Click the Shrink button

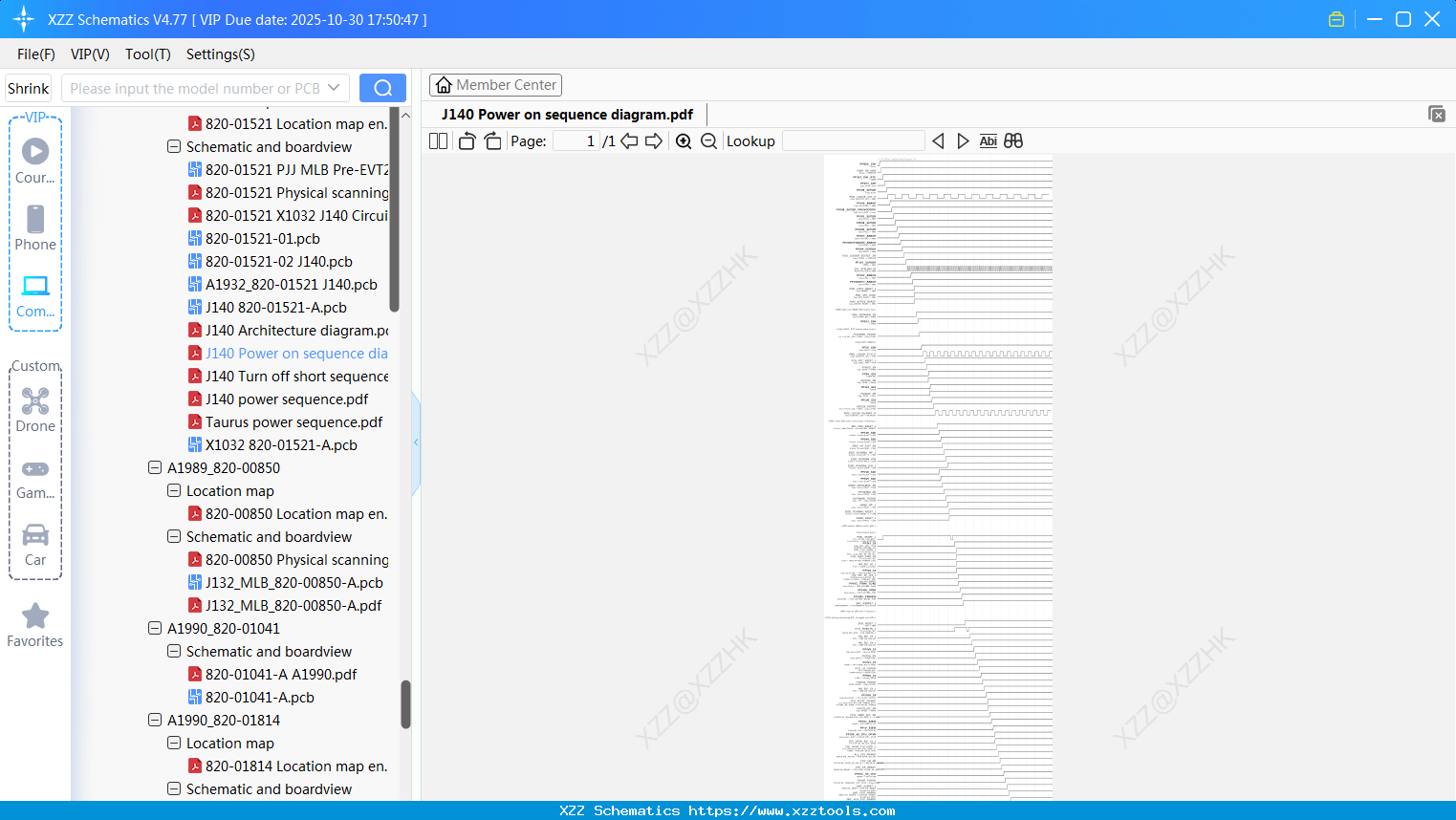[28, 88]
